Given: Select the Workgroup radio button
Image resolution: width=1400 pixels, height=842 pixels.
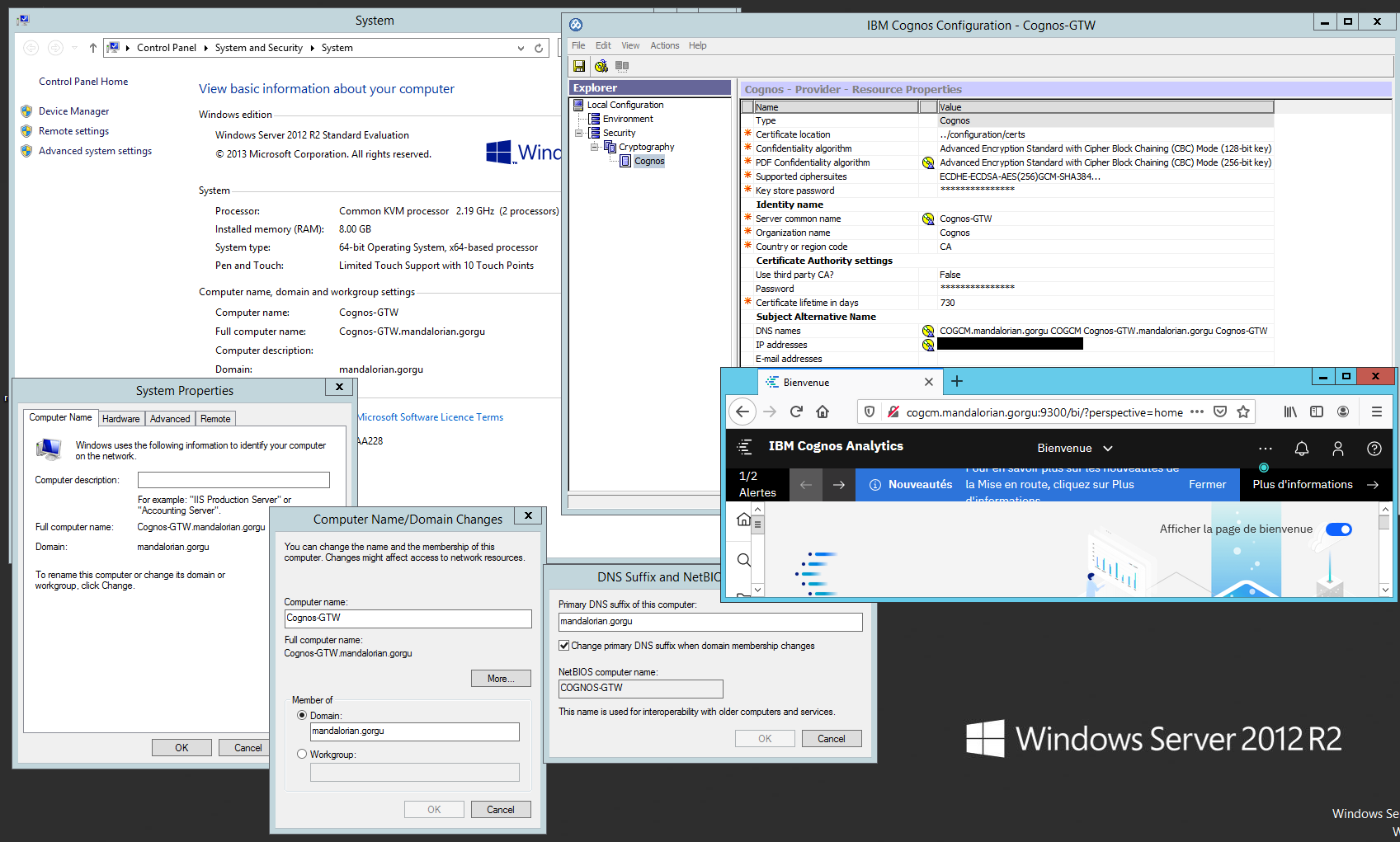Looking at the screenshot, I should pos(302,754).
